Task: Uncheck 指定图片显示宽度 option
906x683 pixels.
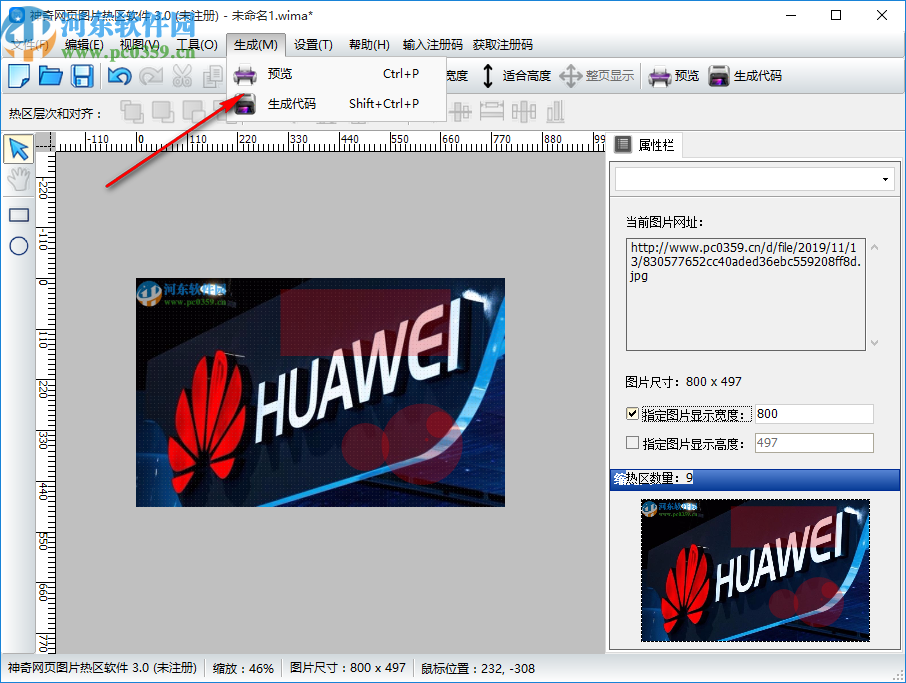Action: [632, 413]
